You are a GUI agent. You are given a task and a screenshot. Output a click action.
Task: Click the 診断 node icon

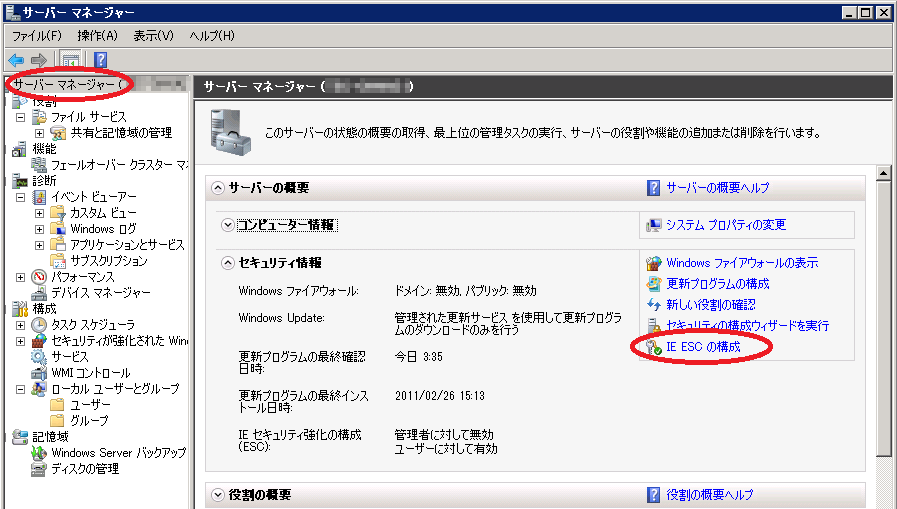coord(19,181)
